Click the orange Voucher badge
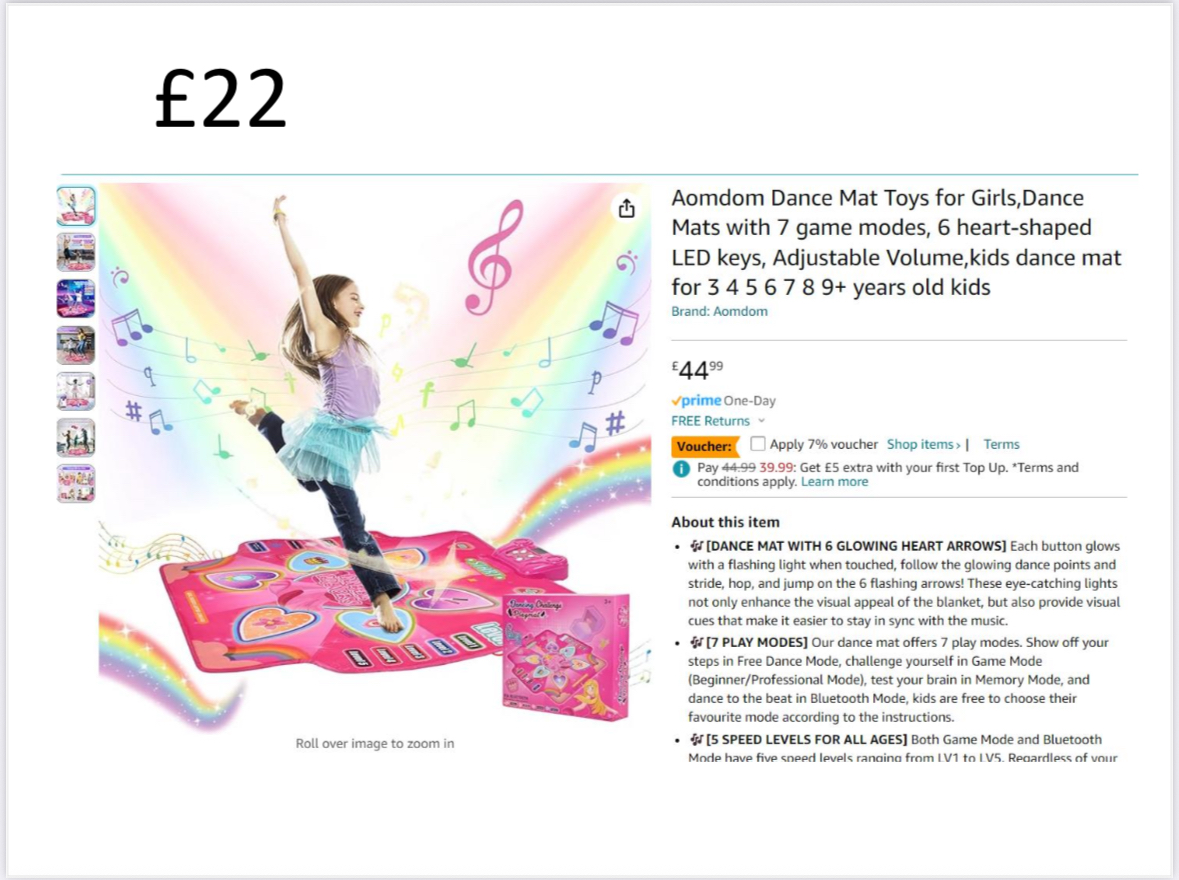1179x880 pixels. click(703, 446)
